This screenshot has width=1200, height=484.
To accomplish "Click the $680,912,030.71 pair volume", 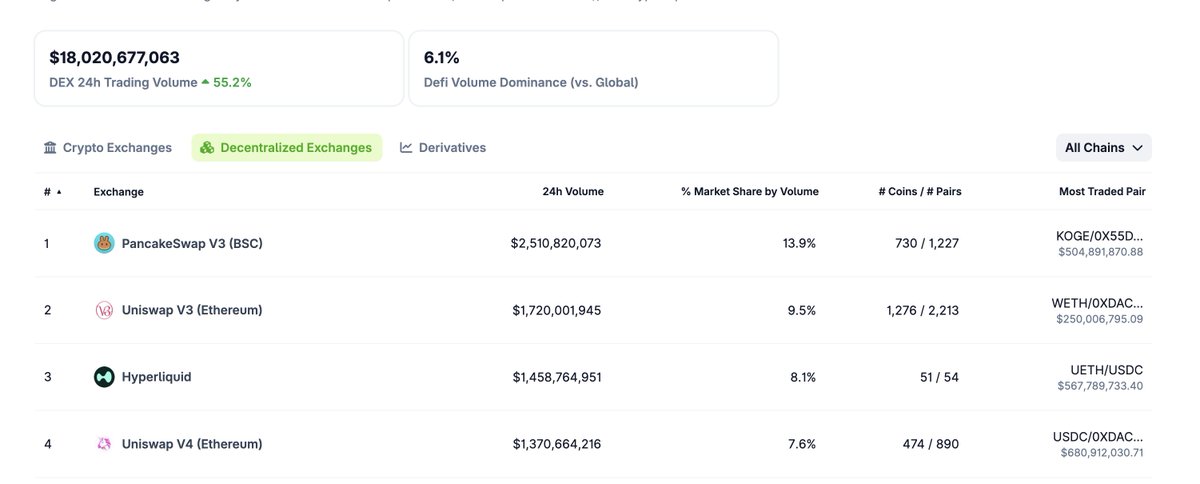I will pyautogui.click(x=1102, y=453).
